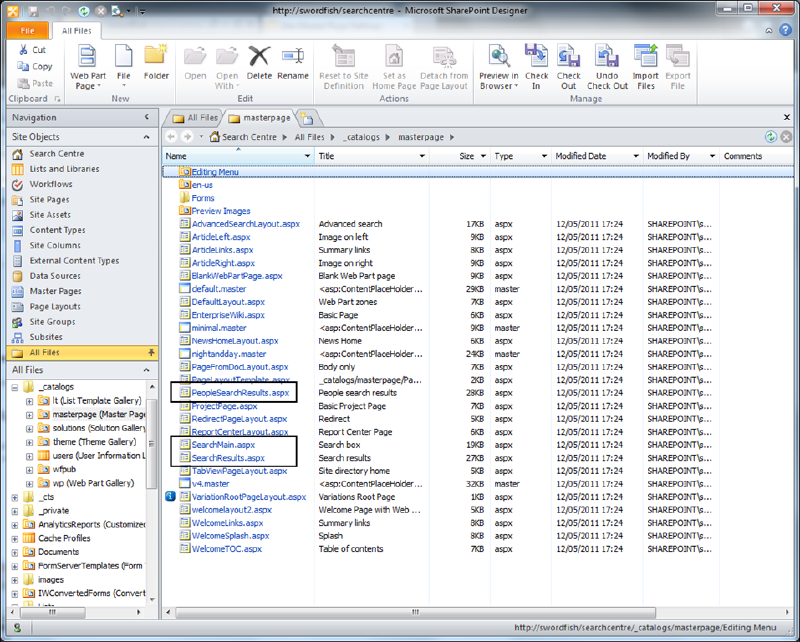
Task: Select the wfpub tree item
Action: click(x=64, y=470)
